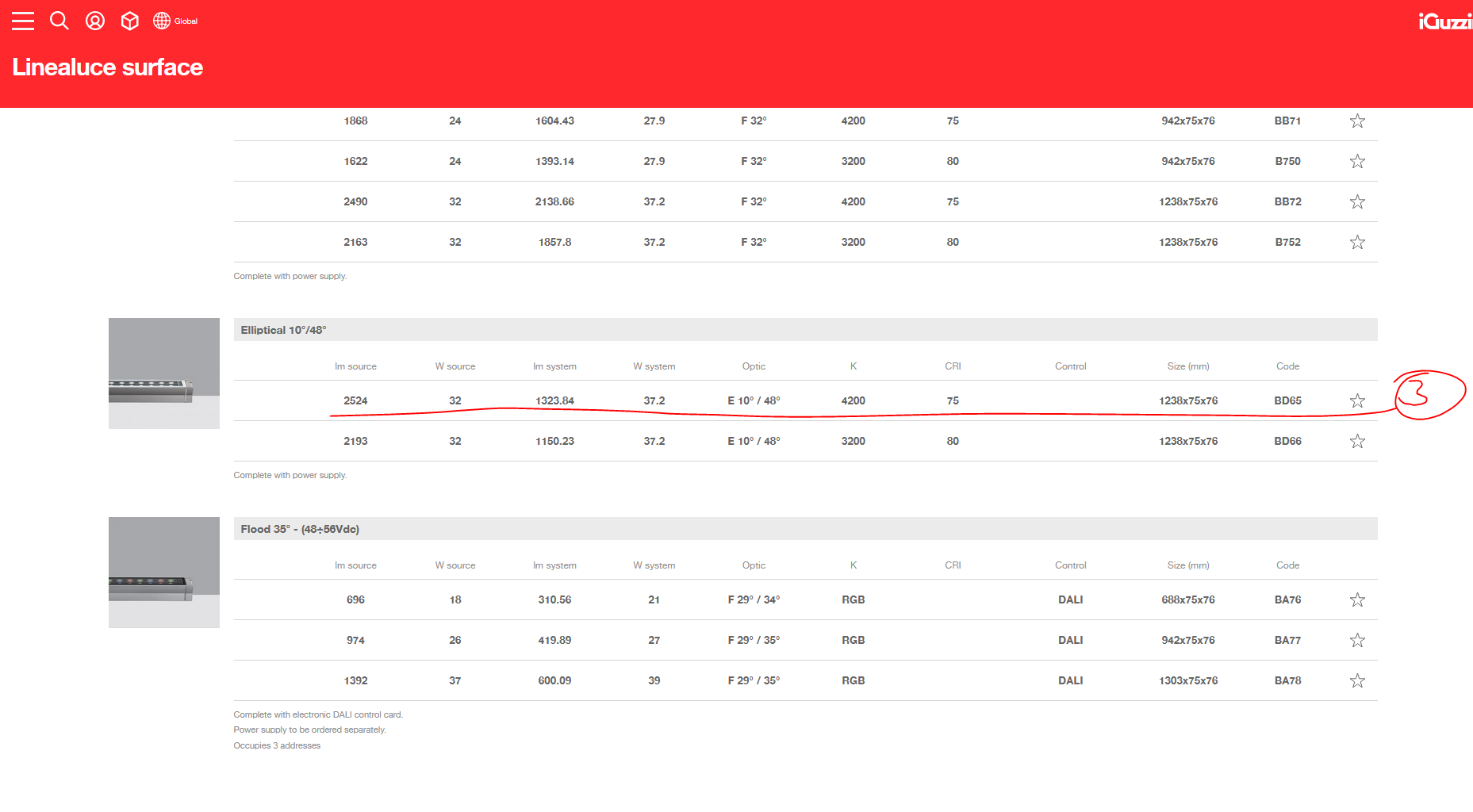Viewport: 1473px width, 812px height.
Task: Select the Elliptical 10°/48° section header
Action: (x=283, y=330)
